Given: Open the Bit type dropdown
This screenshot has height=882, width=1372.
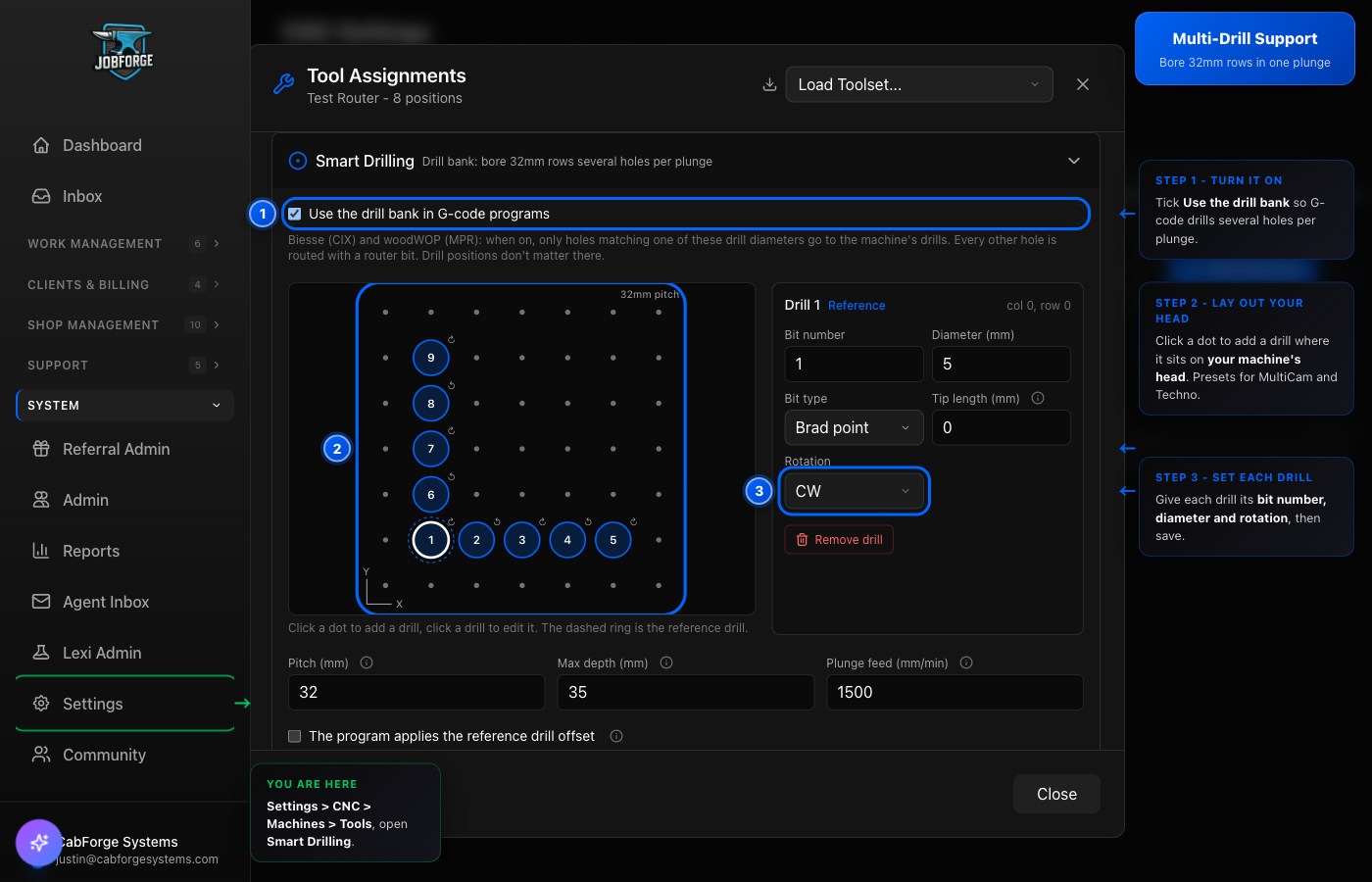Looking at the screenshot, I should pos(854,427).
